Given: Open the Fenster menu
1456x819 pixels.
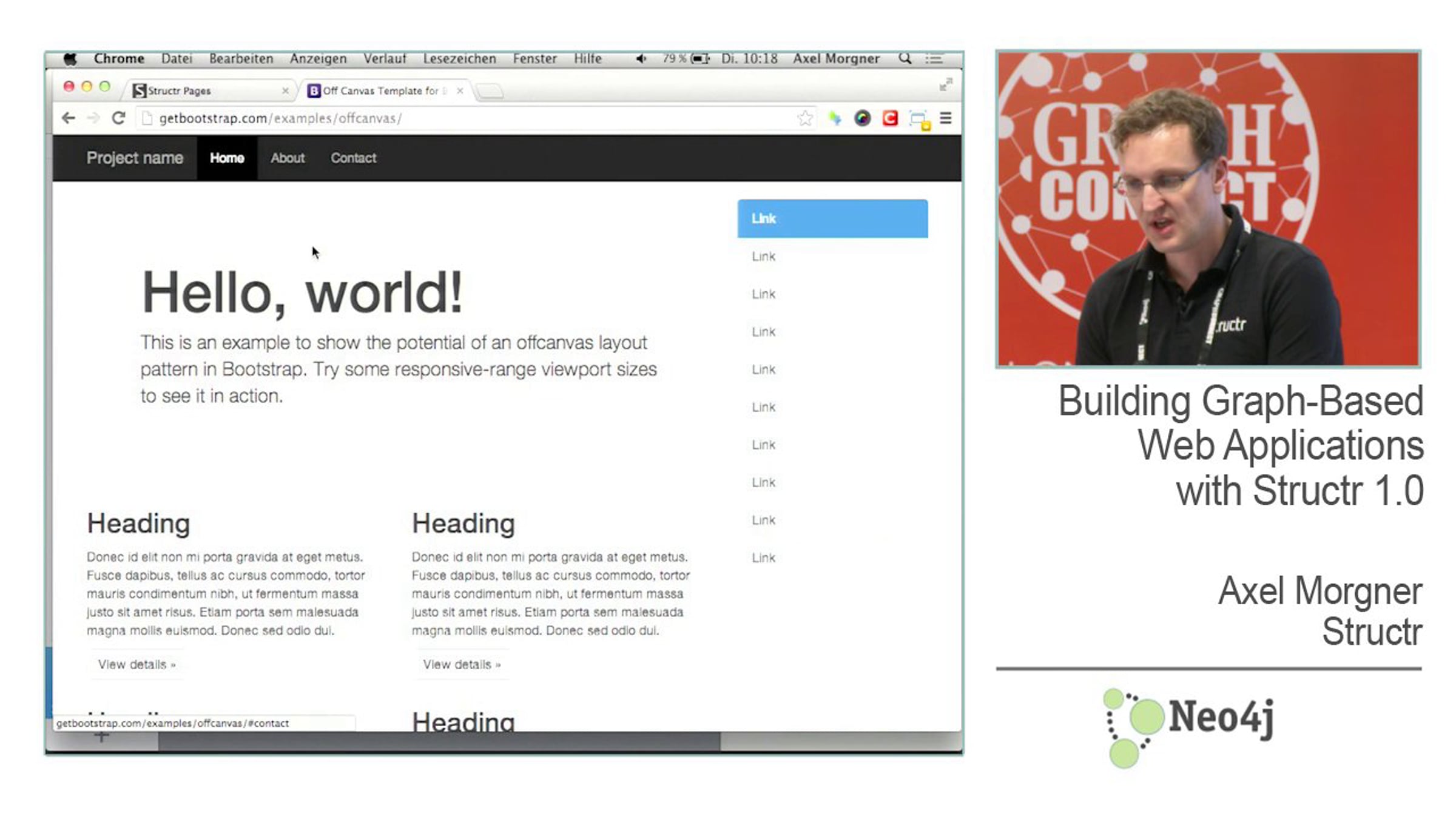Looking at the screenshot, I should 535,59.
